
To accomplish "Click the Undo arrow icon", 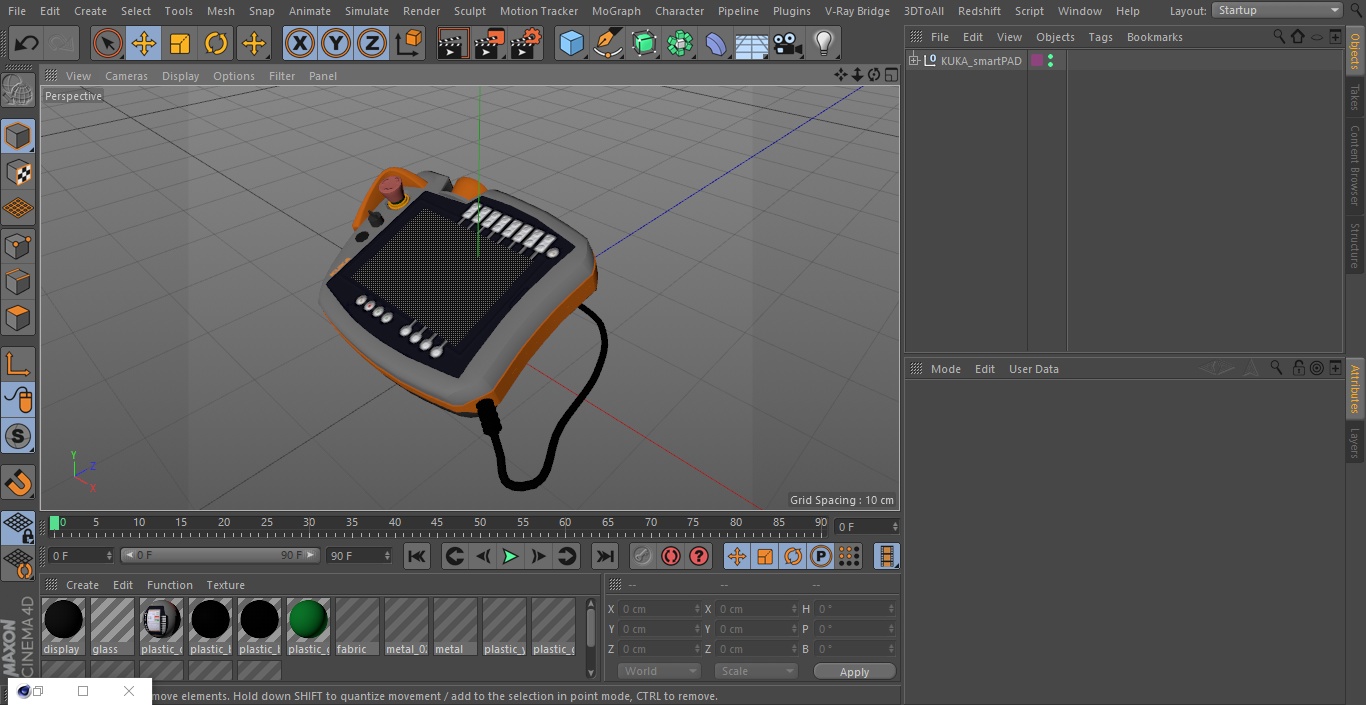I will [27, 43].
